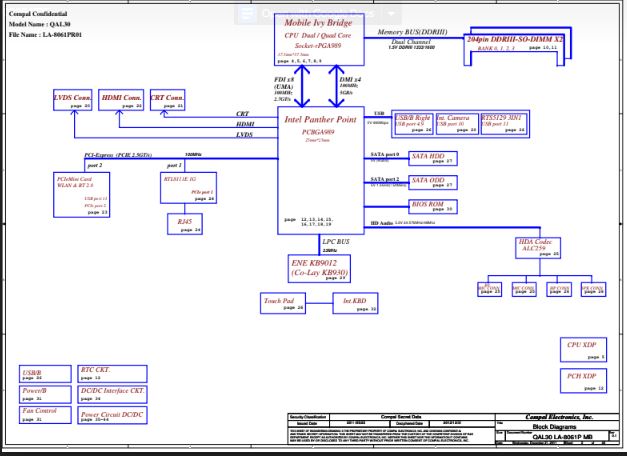Click the 'RTC CKT.' block
627x456 pixels.
tap(112, 374)
